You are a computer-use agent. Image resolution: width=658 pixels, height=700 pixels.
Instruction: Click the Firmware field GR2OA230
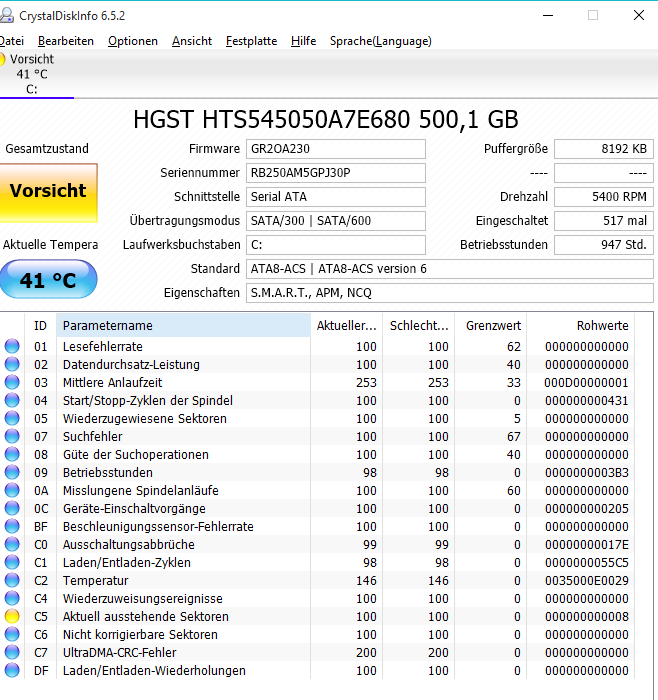point(336,149)
